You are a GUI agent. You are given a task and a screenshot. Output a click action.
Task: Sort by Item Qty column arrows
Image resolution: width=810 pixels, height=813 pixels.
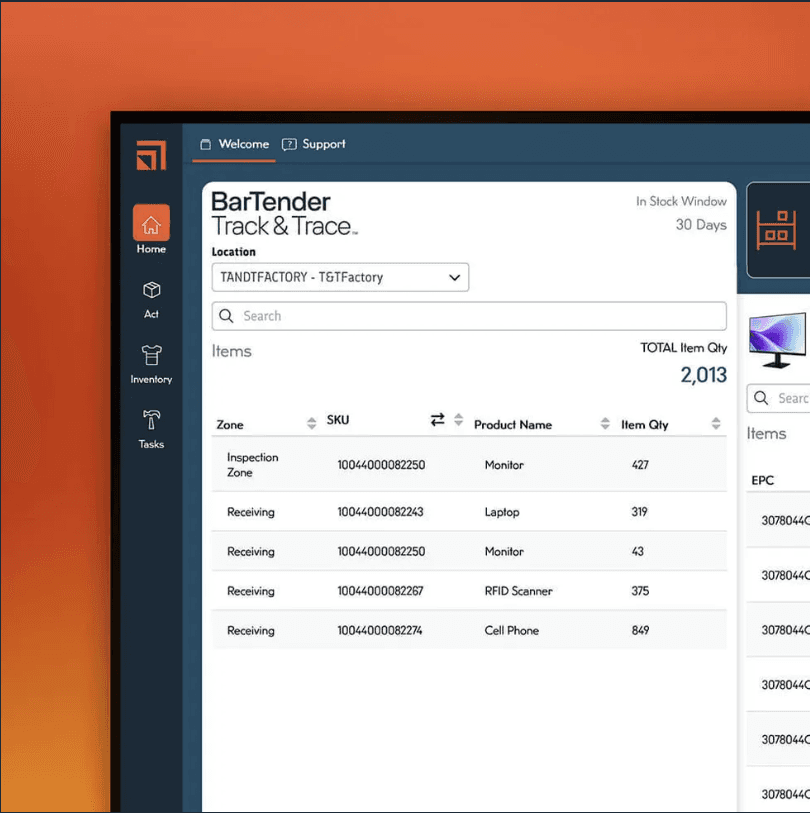pyautogui.click(x=716, y=423)
